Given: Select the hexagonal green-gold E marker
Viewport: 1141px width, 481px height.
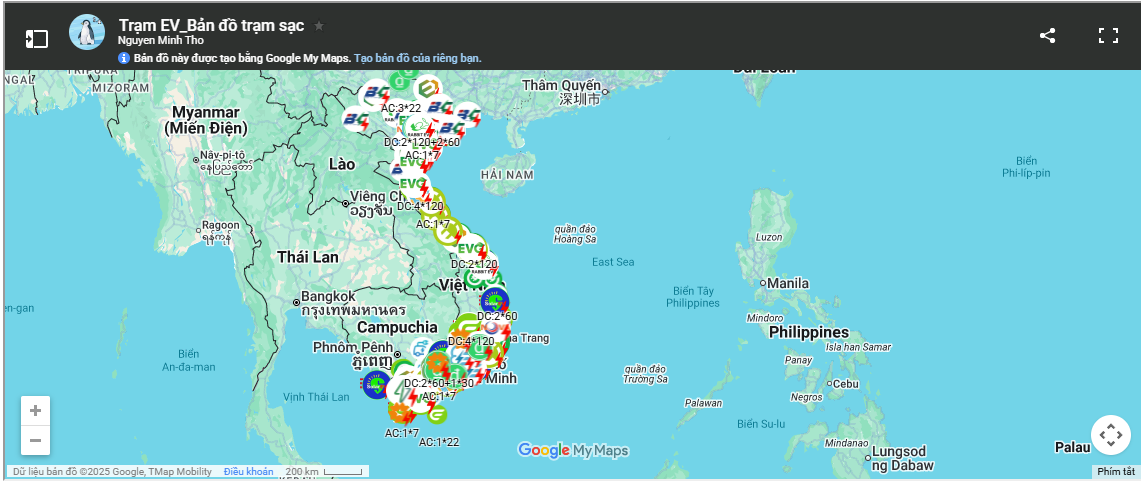Looking at the screenshot, I should pos(428,89).
